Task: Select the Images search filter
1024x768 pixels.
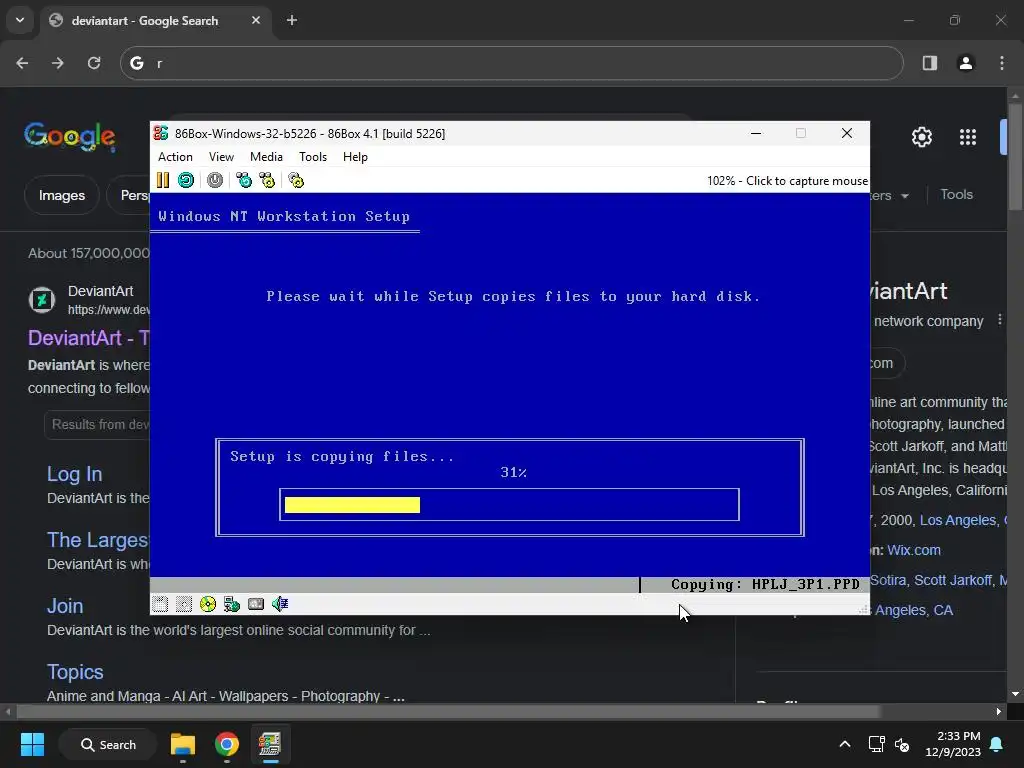Action: pyautogui.click(x=61, y=195)
